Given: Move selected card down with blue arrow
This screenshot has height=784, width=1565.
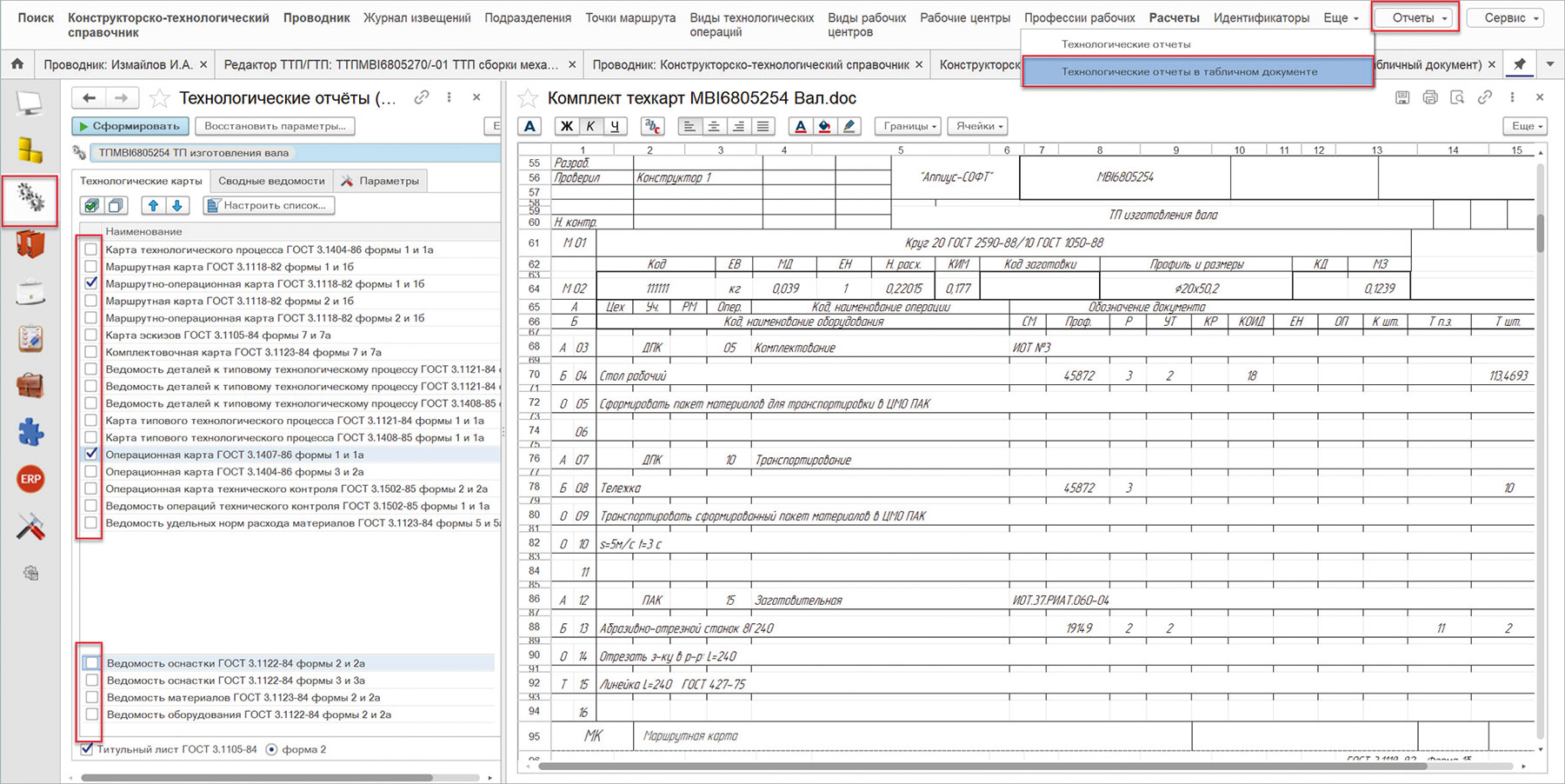Looking at the screenshot, I should (177, 205).
